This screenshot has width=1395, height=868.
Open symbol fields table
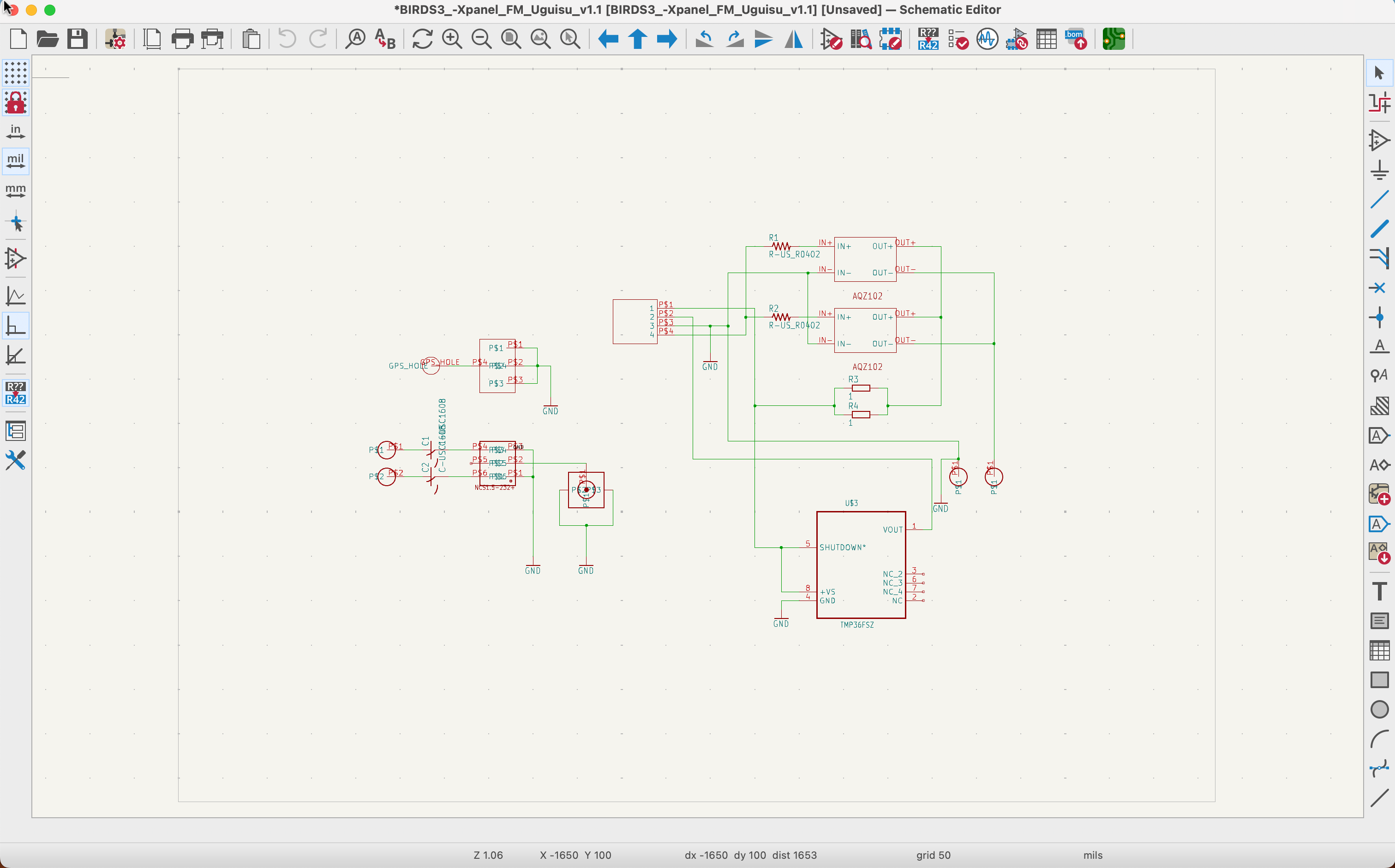coord(1047,39)
